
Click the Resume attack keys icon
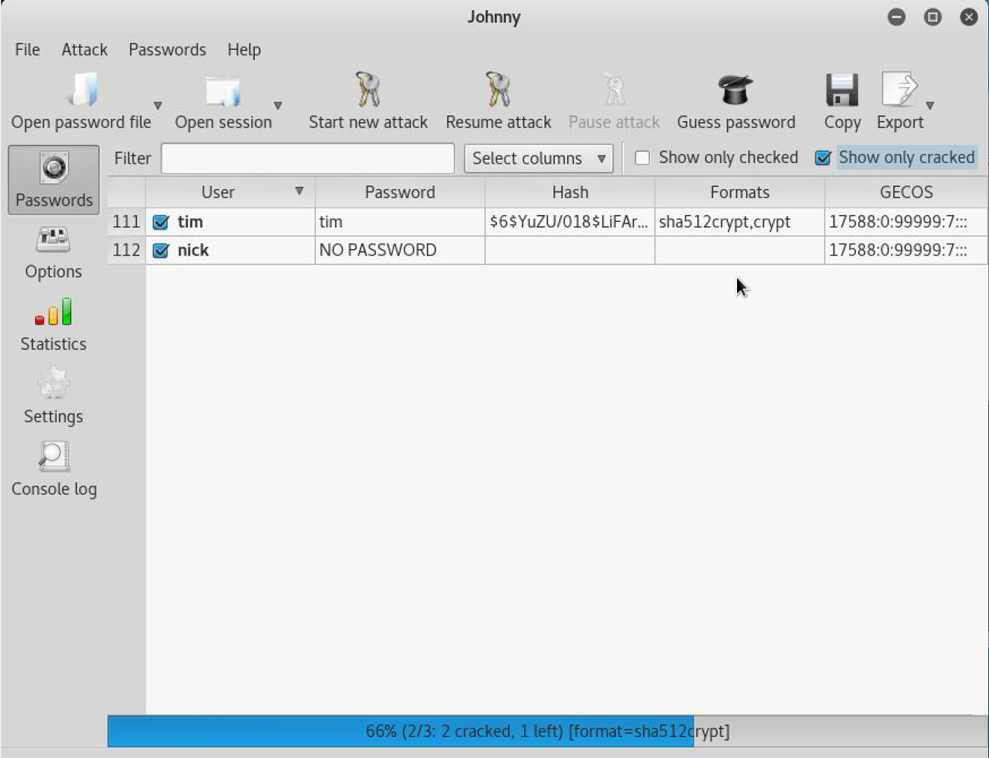click(498, 89)
